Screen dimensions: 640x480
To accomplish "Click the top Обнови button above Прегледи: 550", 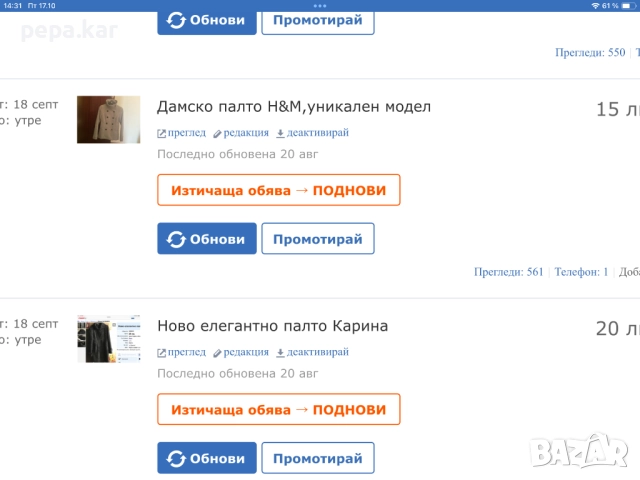I will (x=207, y=21).
